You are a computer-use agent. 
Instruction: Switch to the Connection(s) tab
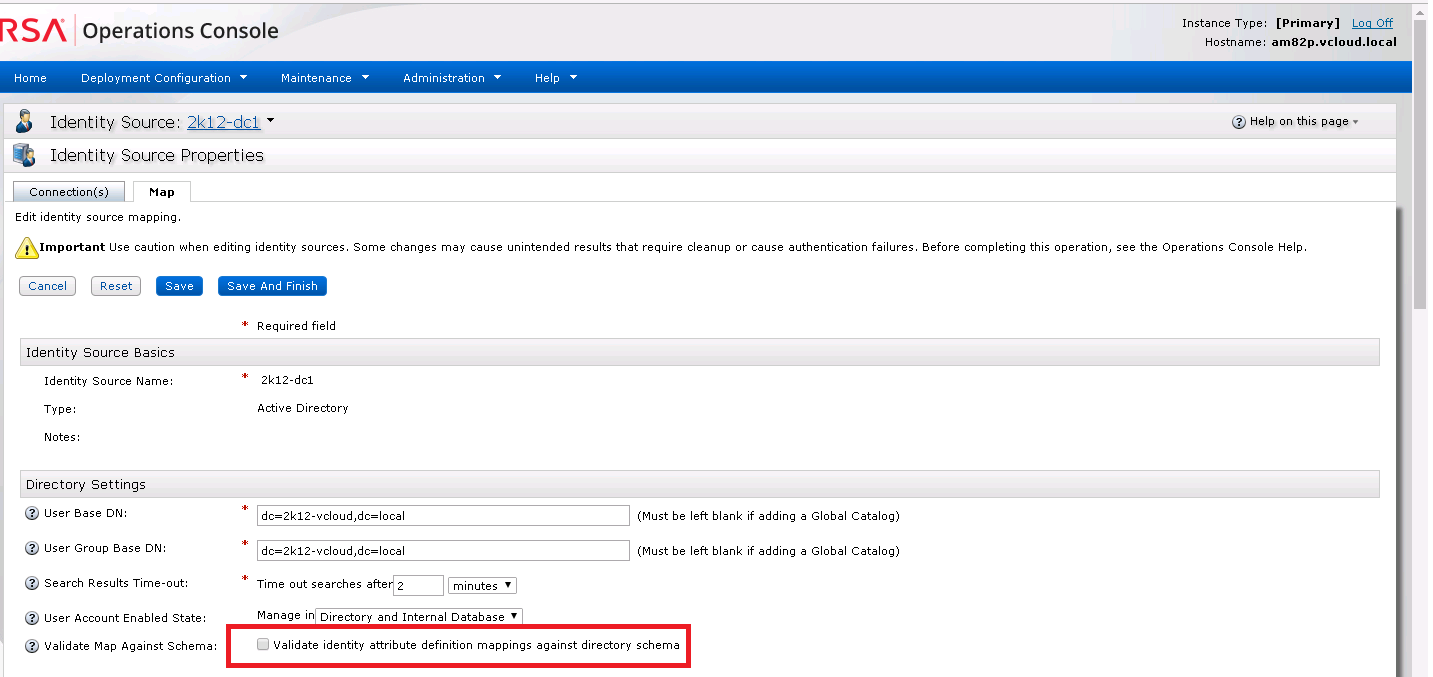(x=69, y=192)
